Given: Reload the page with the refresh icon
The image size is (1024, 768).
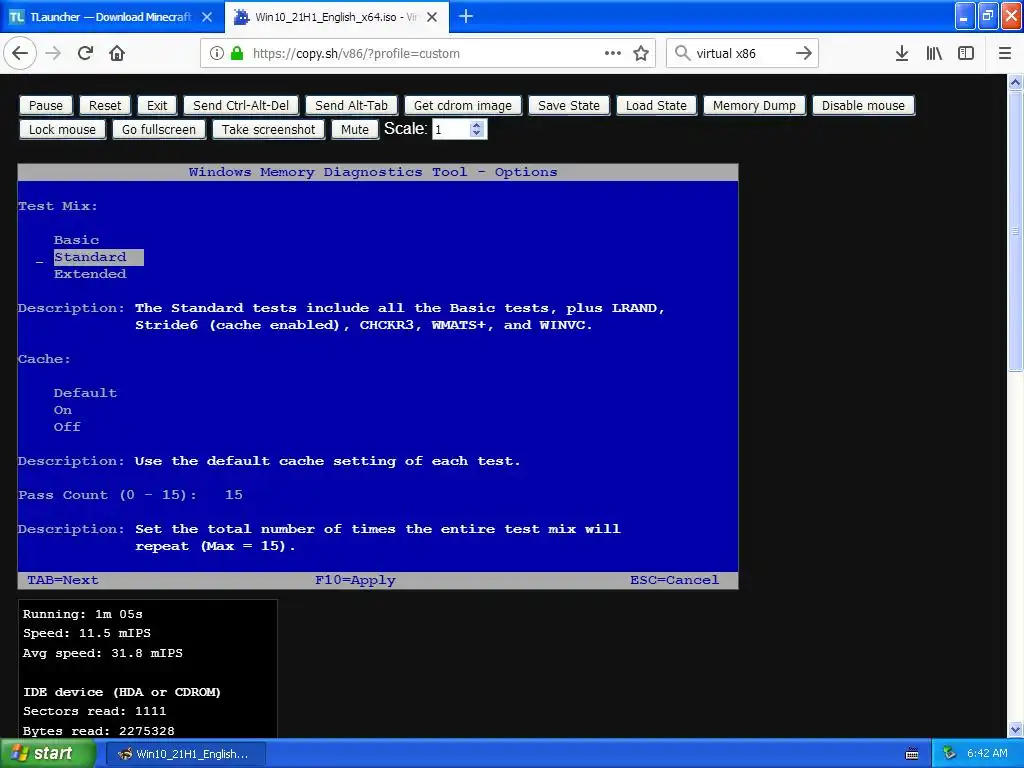Looking at the screenshot, I should tap(86, 54).
